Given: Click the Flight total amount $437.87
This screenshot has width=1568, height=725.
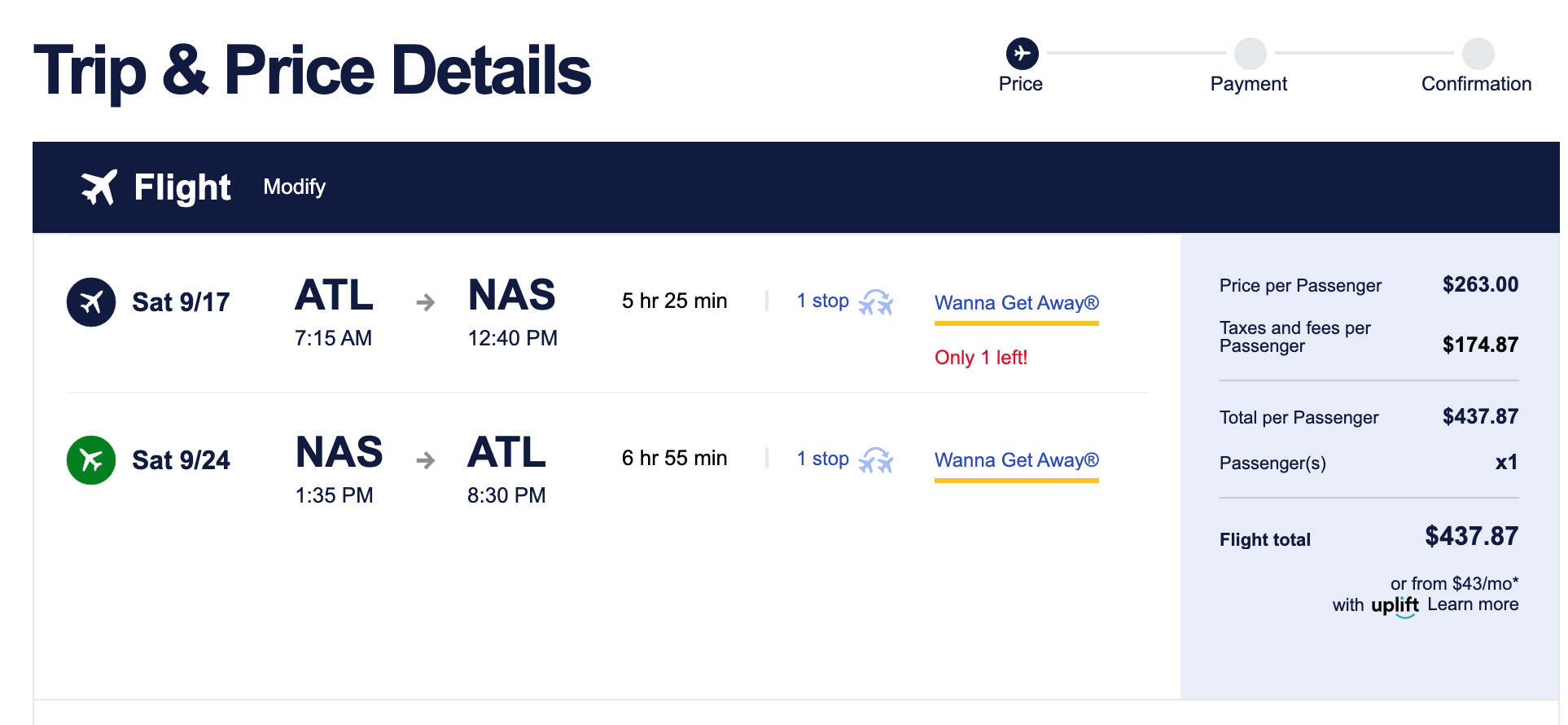Looking at the screenshot, I should pyautogui.click(x=1471, y=536).
